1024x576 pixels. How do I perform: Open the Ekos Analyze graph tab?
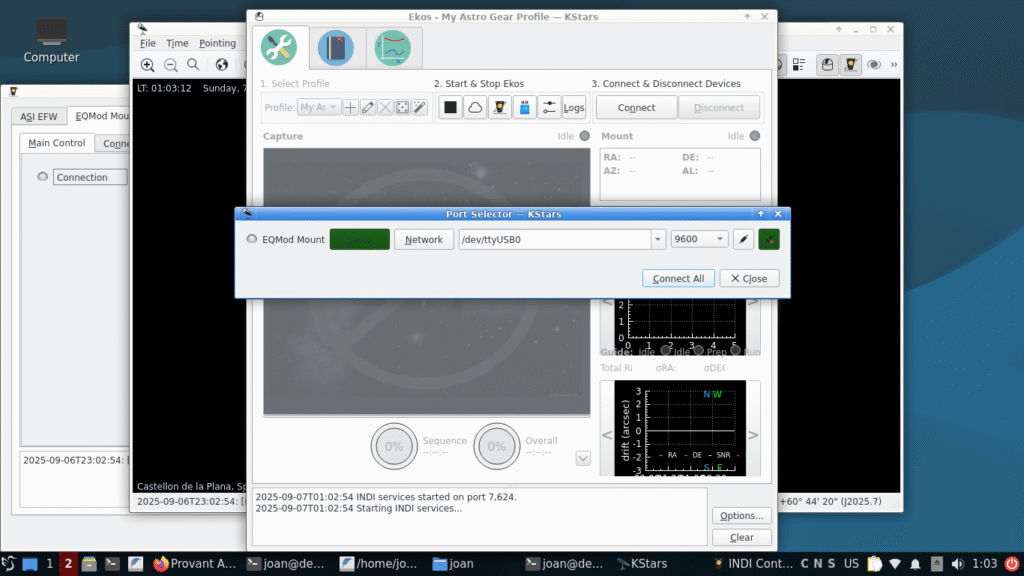coord(393,47)
